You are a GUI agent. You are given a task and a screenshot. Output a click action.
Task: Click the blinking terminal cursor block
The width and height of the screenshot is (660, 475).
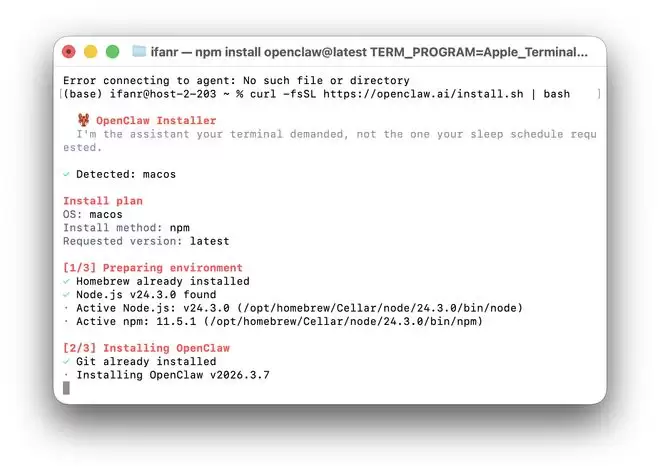click(x=67, y=388)
